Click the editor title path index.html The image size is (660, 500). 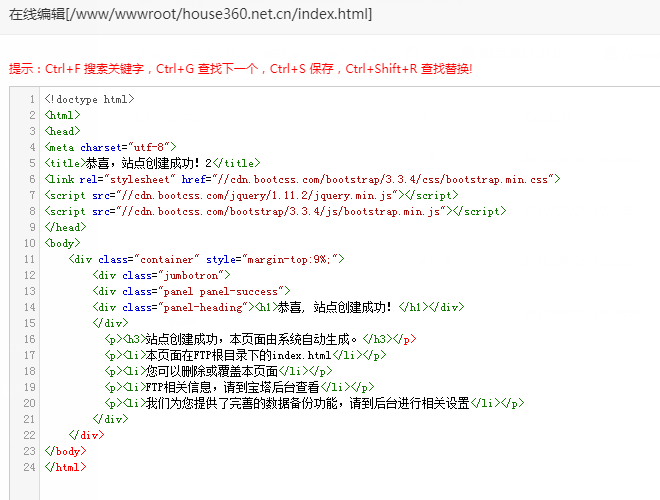[190, 14]
